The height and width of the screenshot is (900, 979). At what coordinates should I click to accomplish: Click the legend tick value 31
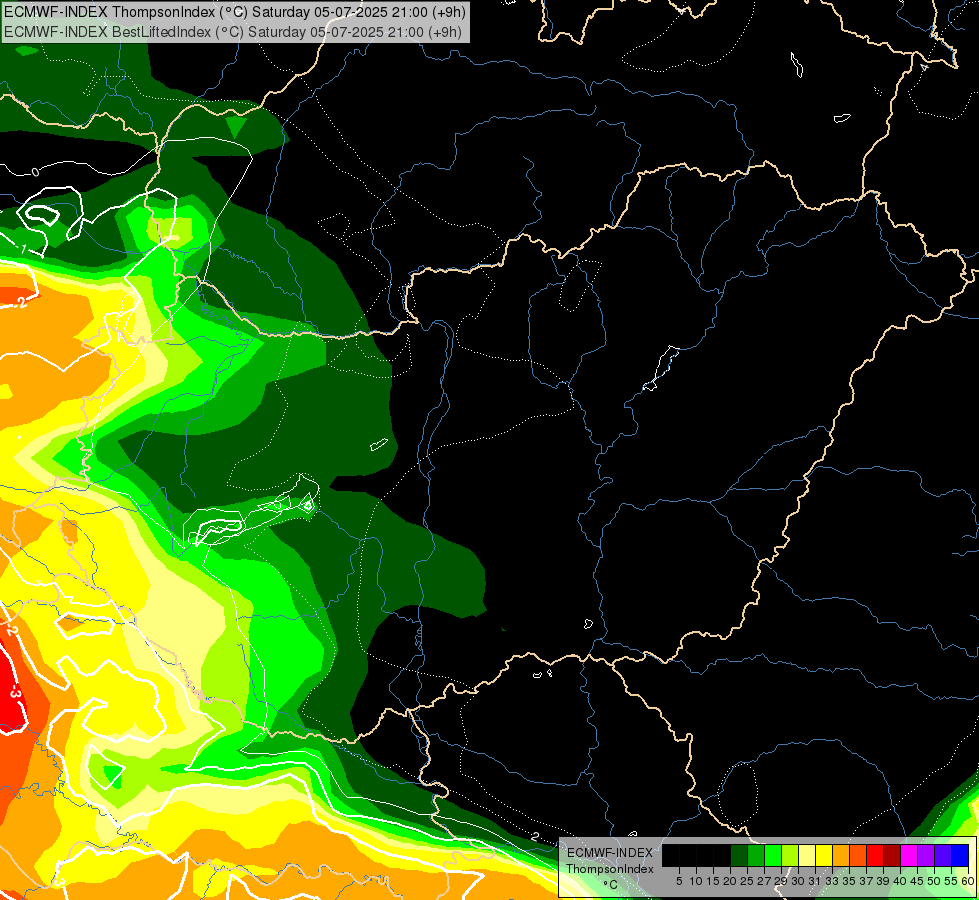(815, 881)
